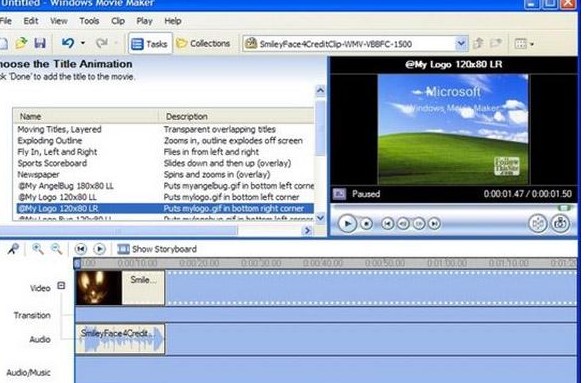Click the task pane scroll up arrow
Screen dimensions: 586x383
320,90
